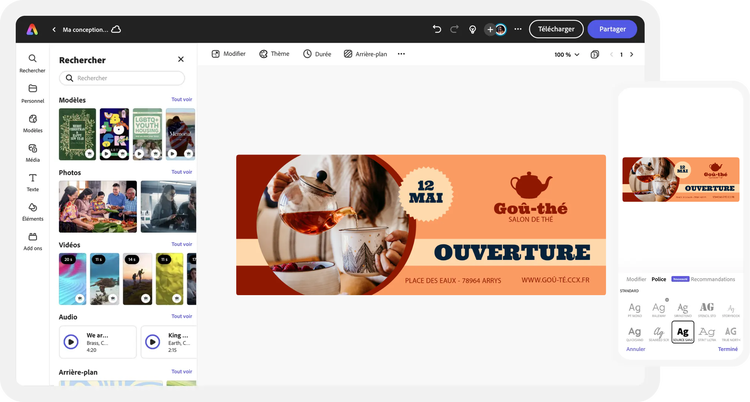Viewport: 750px width, 402px height.
Task: Open Éléments in the left sidebar
Action: coord(33,212)
